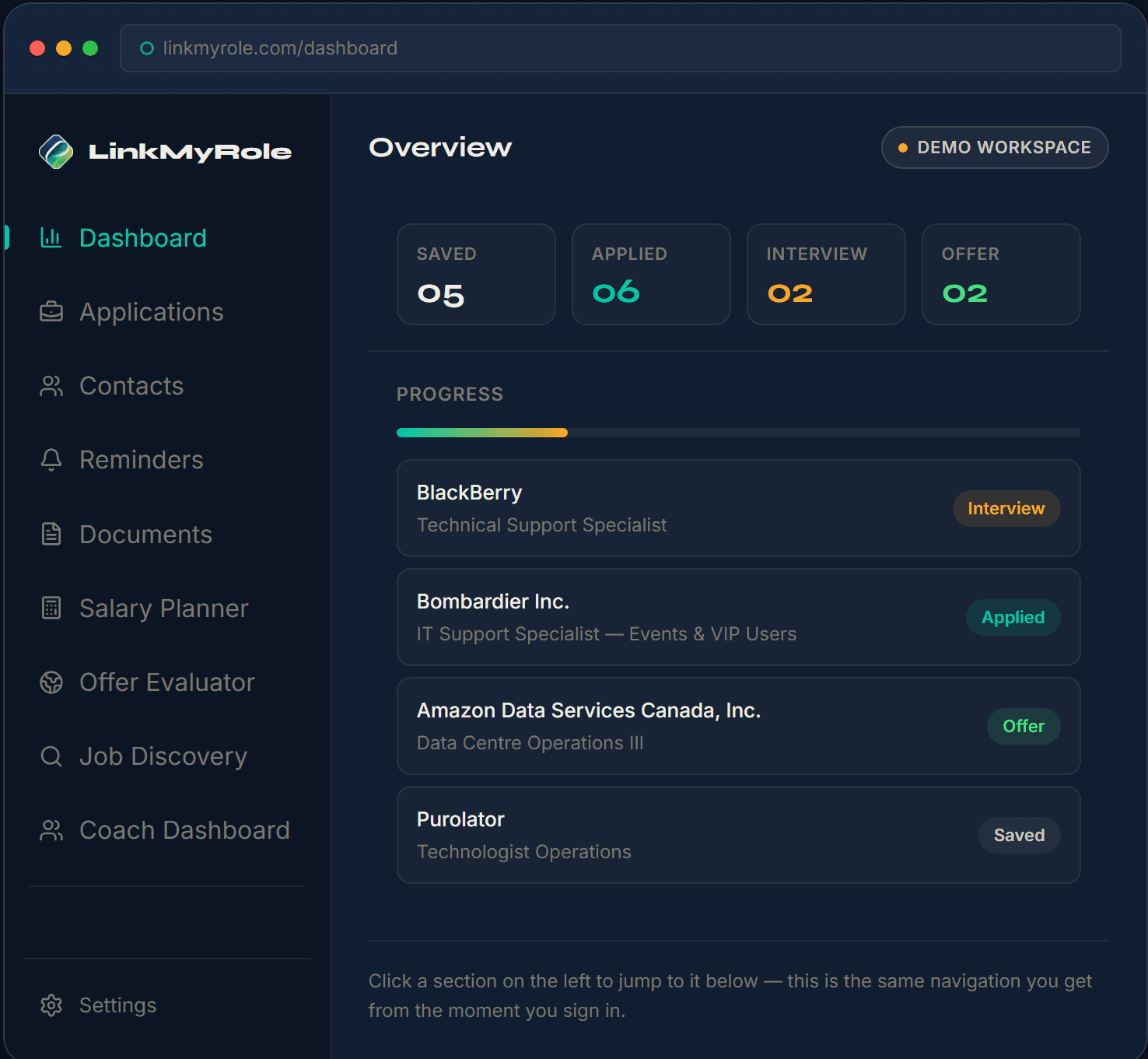The height and width of the screenshot is (1059, 1148).
Task: Click the LinkMyRole logo icon
Action: coord(56,152)
